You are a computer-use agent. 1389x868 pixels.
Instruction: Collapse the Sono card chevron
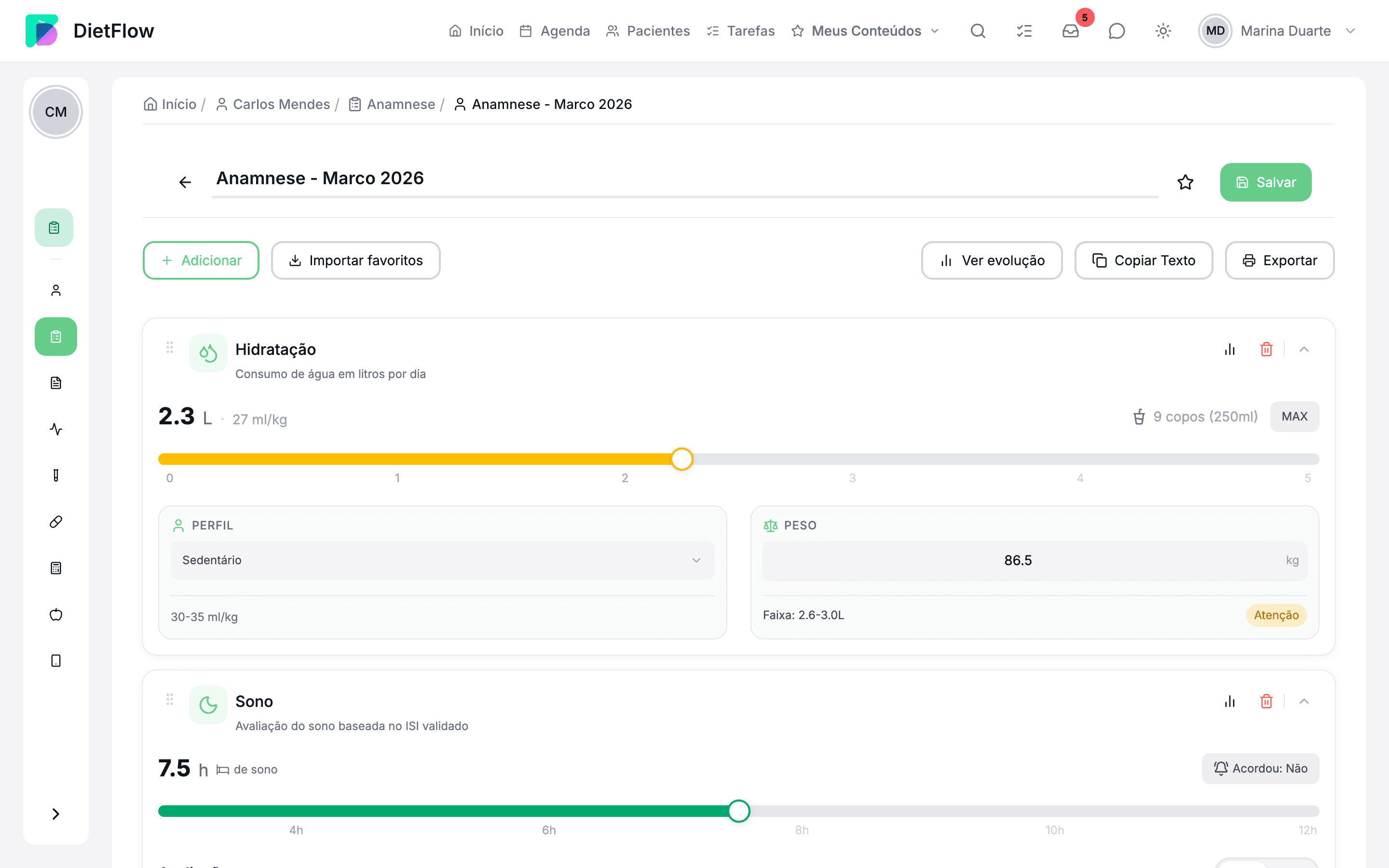coord(1304,701)
